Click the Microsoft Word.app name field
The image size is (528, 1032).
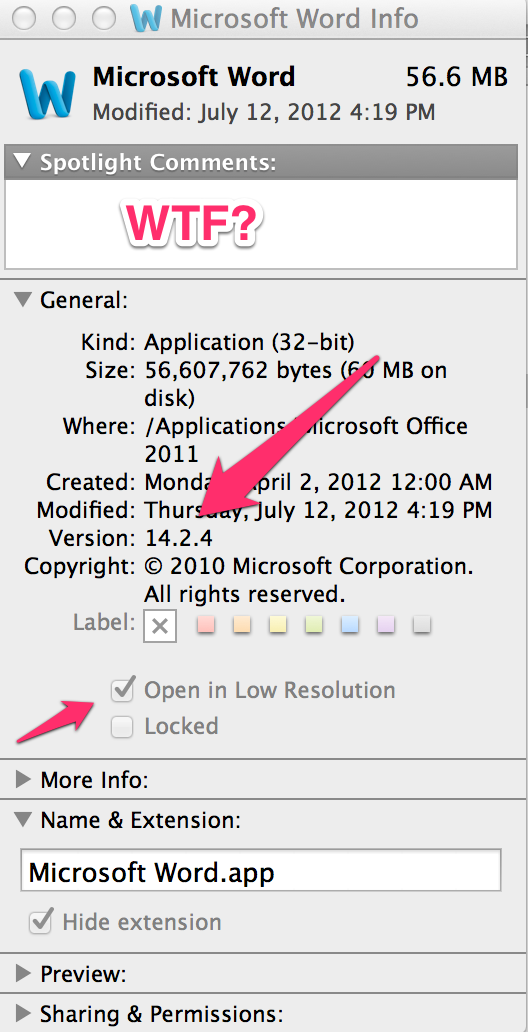261,872
